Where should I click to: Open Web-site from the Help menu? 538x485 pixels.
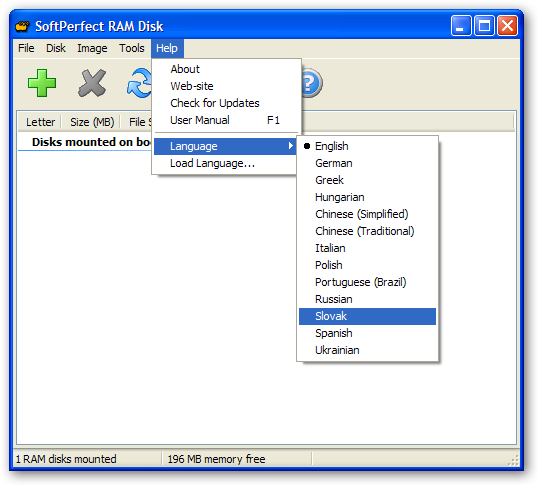[226, 86]
